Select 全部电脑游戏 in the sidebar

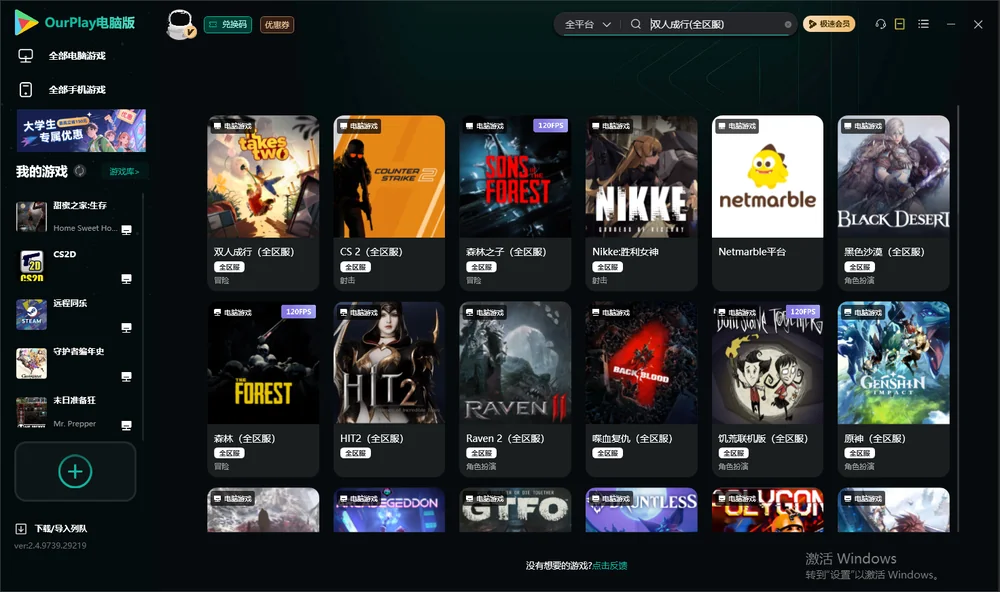77,56
